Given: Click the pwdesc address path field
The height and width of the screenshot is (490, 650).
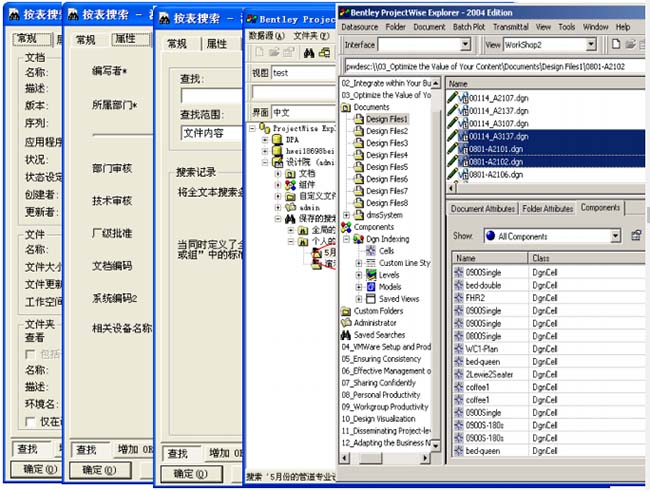Looking at the screenshot, I should coord(495,66).
